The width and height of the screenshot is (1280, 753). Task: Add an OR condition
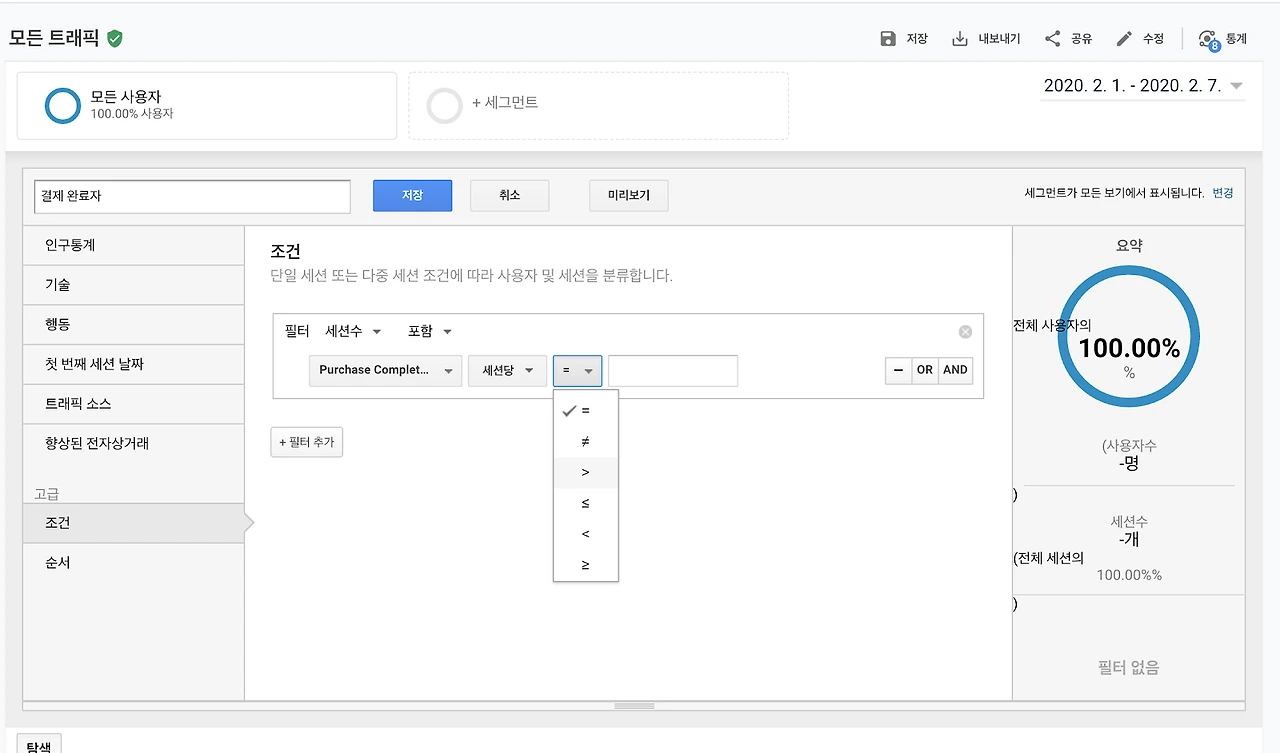[925, 370]
